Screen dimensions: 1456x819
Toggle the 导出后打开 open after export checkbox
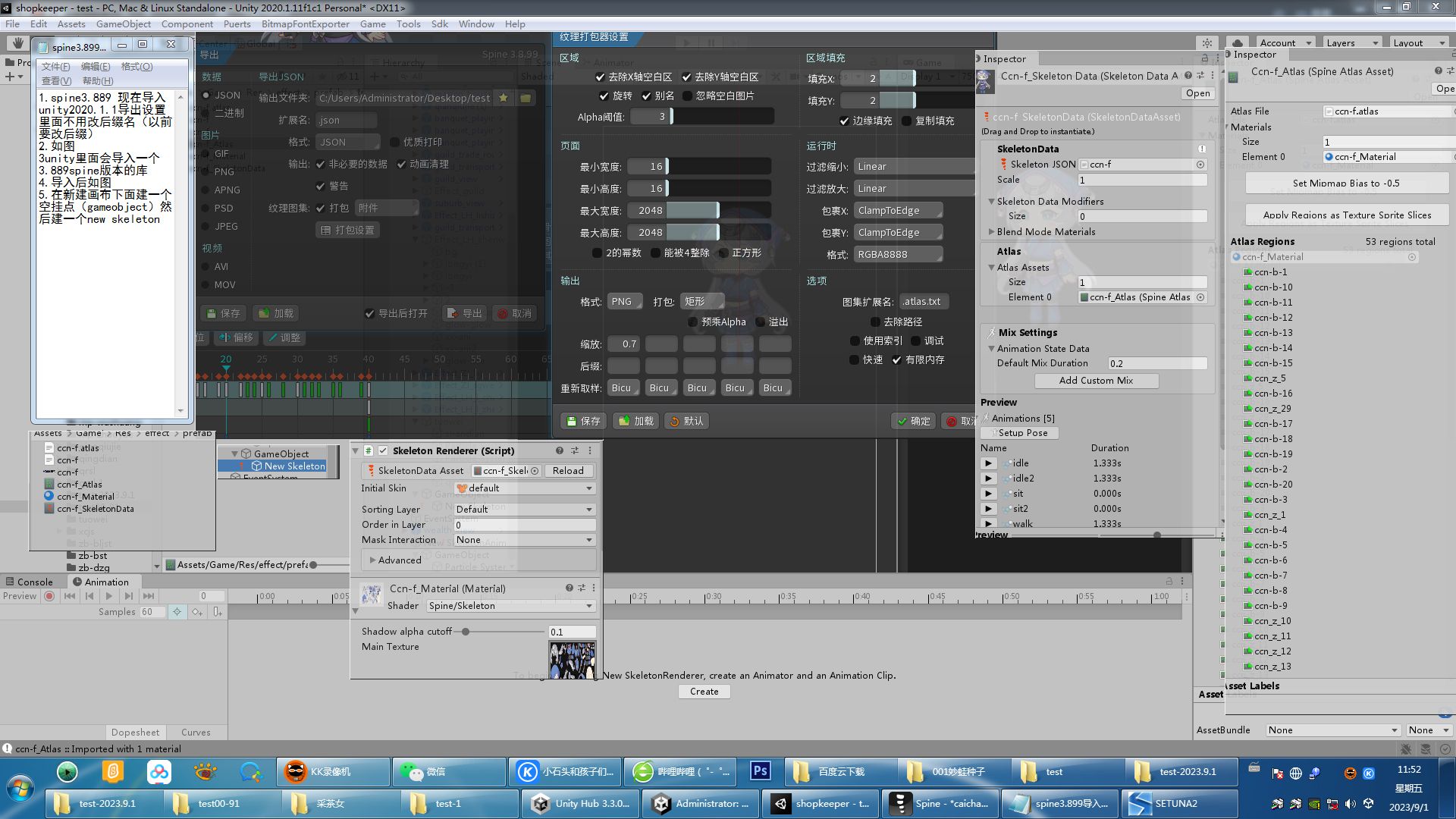tap(369, 314)
